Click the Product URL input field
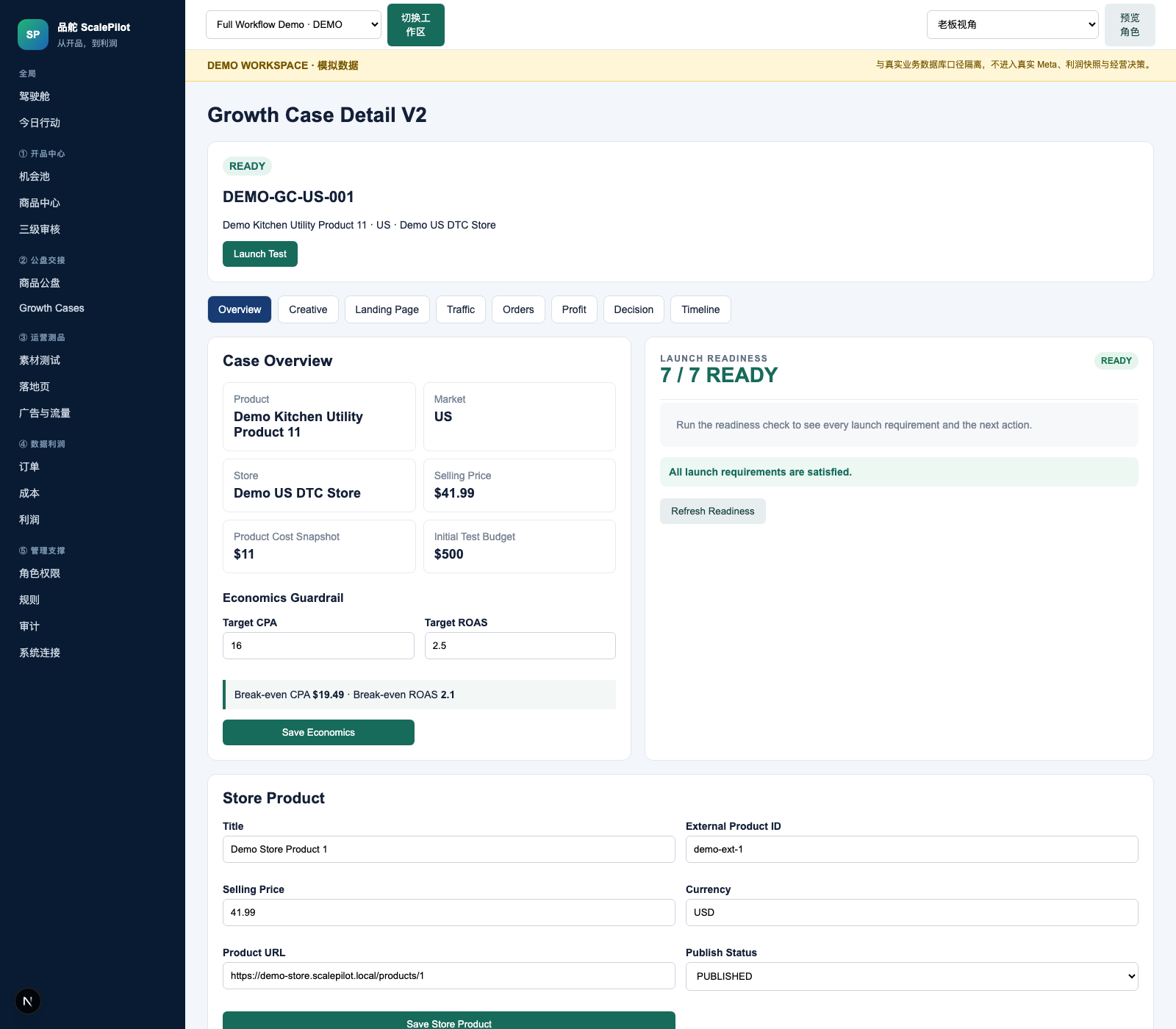Screen dimensions: 1176x1029 click(448, 975)
